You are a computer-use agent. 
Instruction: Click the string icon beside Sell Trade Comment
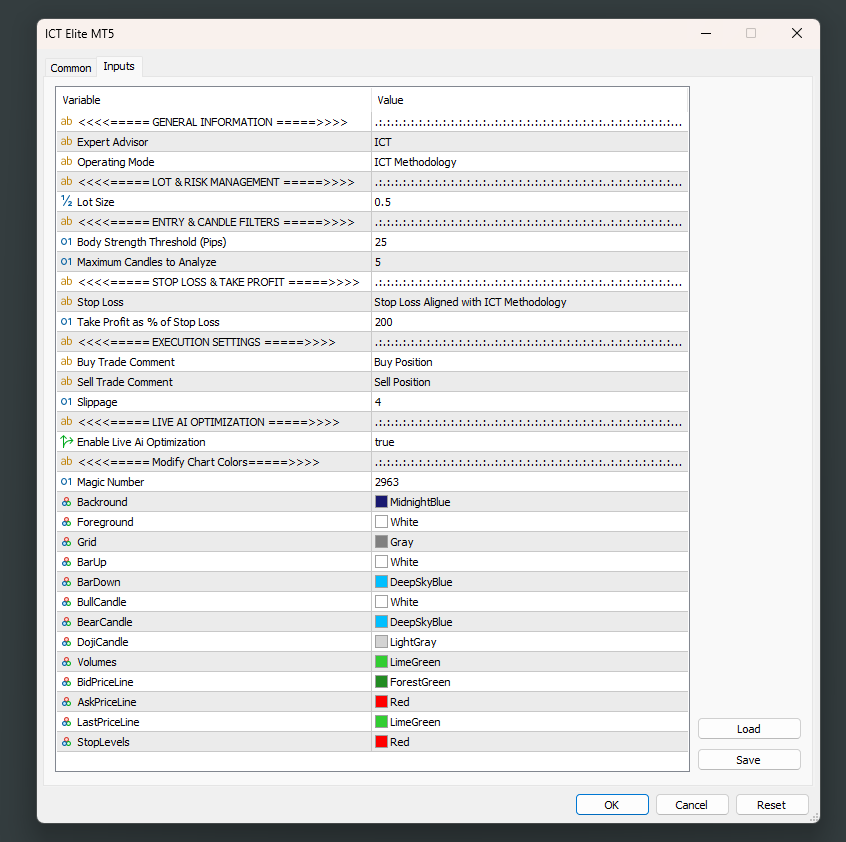coord(66,381)
